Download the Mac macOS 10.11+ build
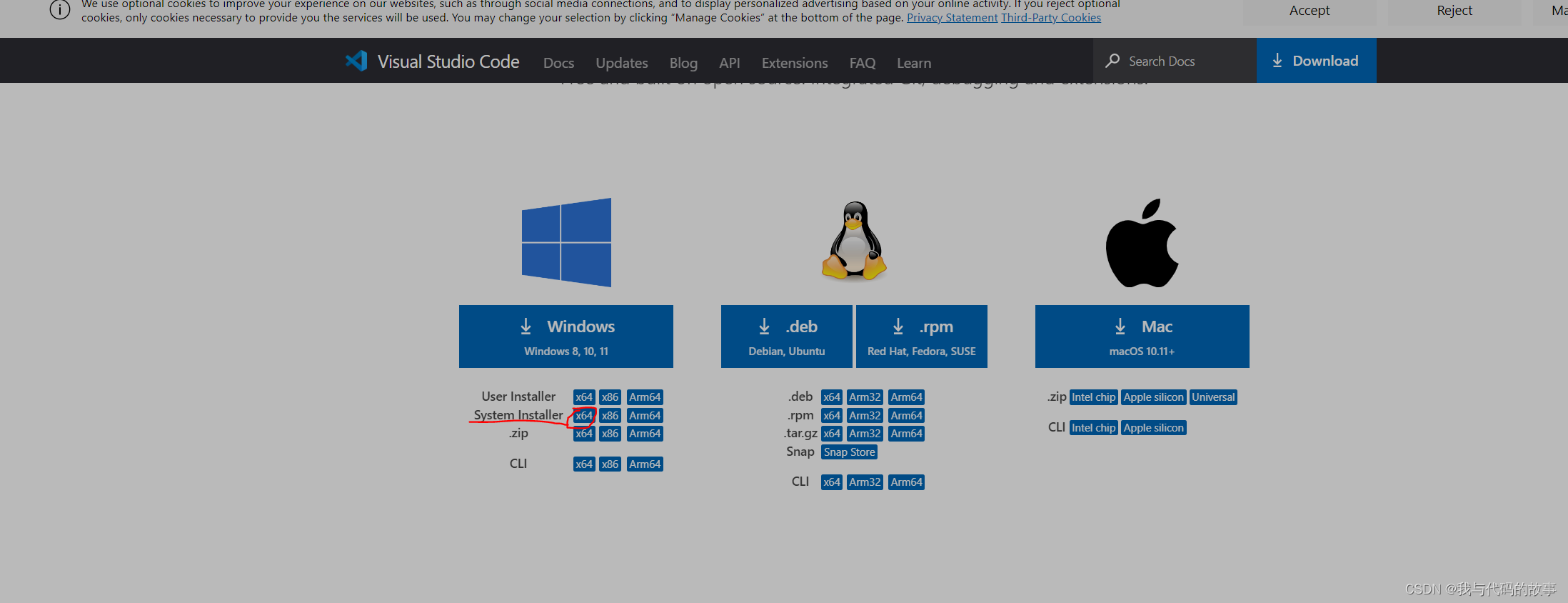This screenshot has height=603, width=1568. 1142,337
